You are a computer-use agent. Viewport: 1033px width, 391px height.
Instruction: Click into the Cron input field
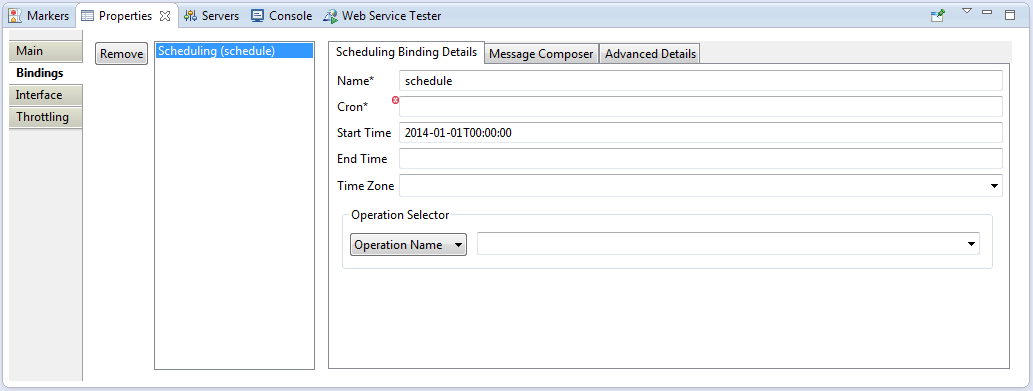(701, 107)
